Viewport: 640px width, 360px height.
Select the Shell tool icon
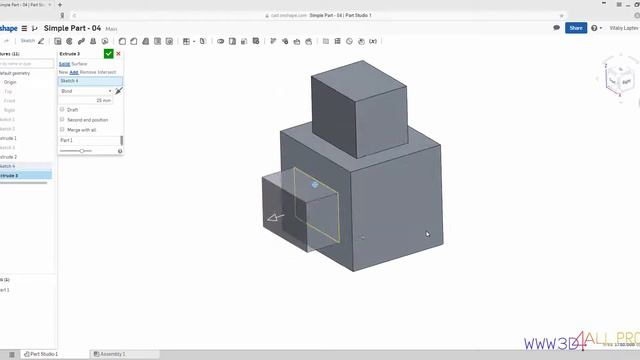(x=169, y=41)
